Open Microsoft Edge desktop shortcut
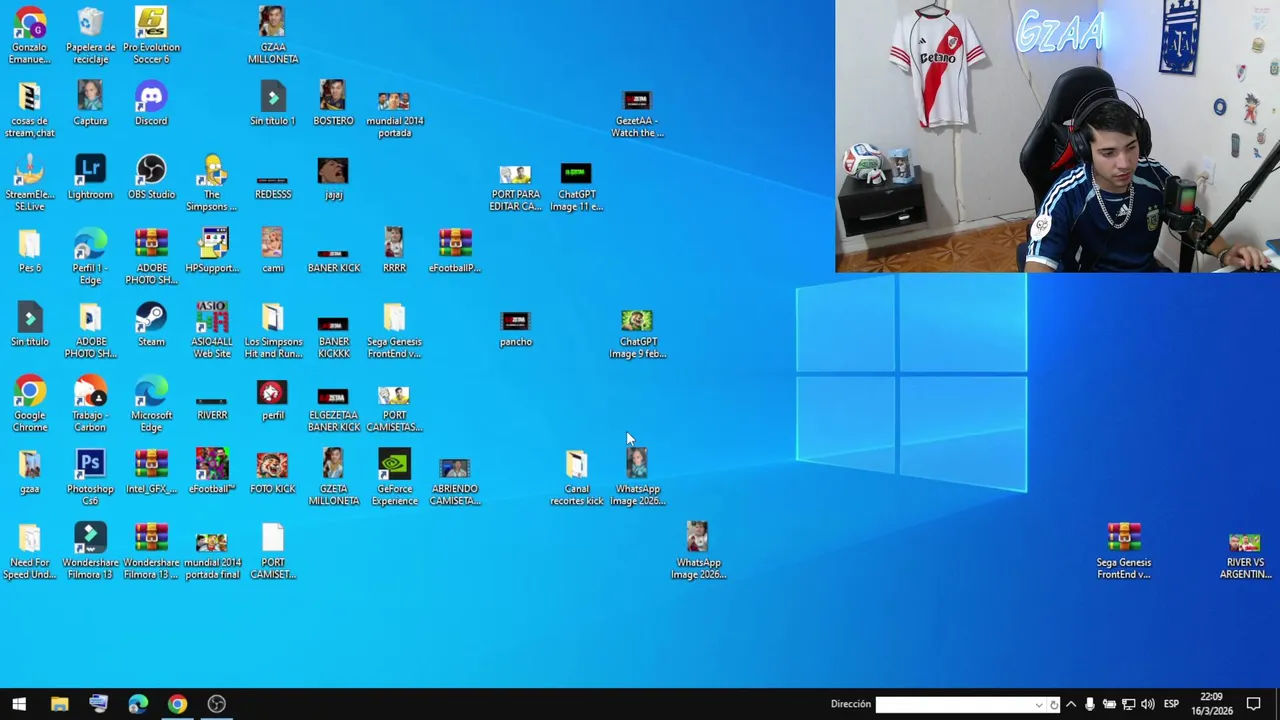The image size is (1280, 720). tap(151, 404)
